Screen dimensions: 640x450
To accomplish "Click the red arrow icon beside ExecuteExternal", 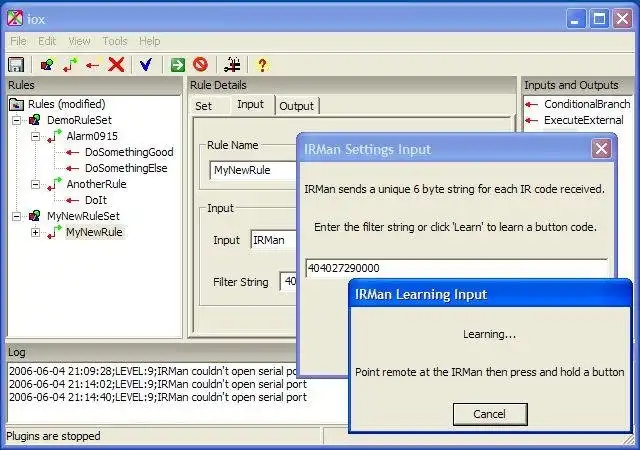I will (531, 120).
